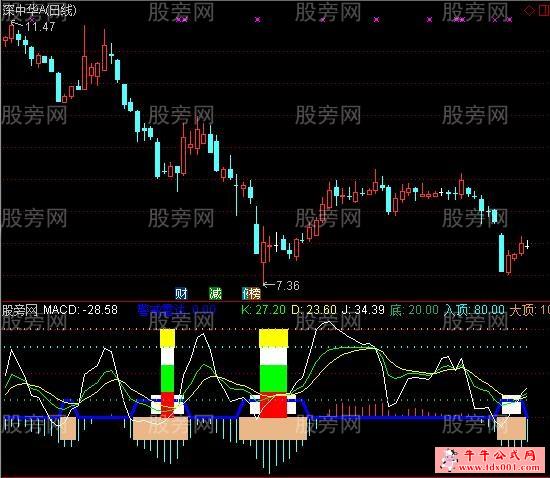The width and height of the screenshot is (550, 478).
Task: Select the MACD: -28.58 indicator value
Action: click(80, 310)
